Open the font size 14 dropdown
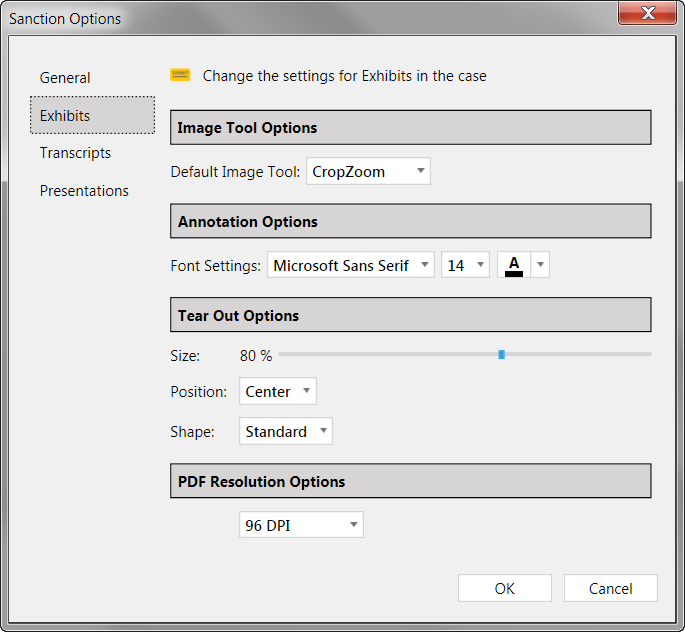685x632 pixels. point(465,265)
